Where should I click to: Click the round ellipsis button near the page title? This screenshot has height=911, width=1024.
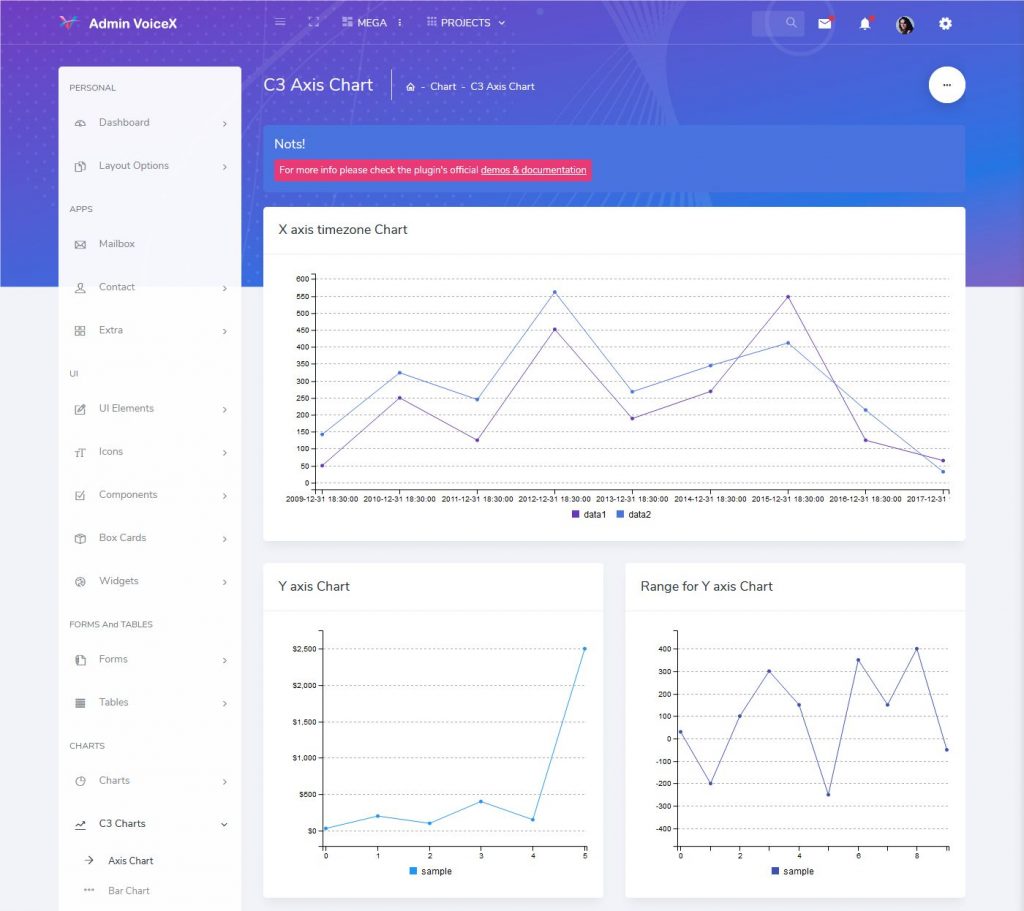point(947,85)
